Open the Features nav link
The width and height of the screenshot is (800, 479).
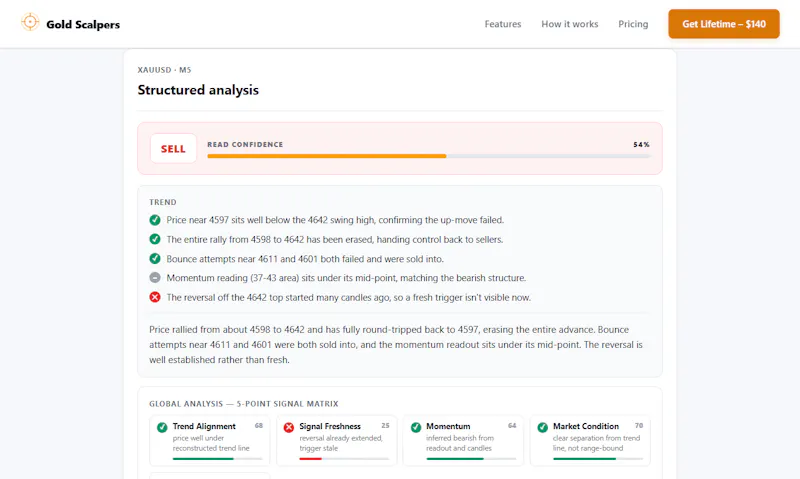503,24
